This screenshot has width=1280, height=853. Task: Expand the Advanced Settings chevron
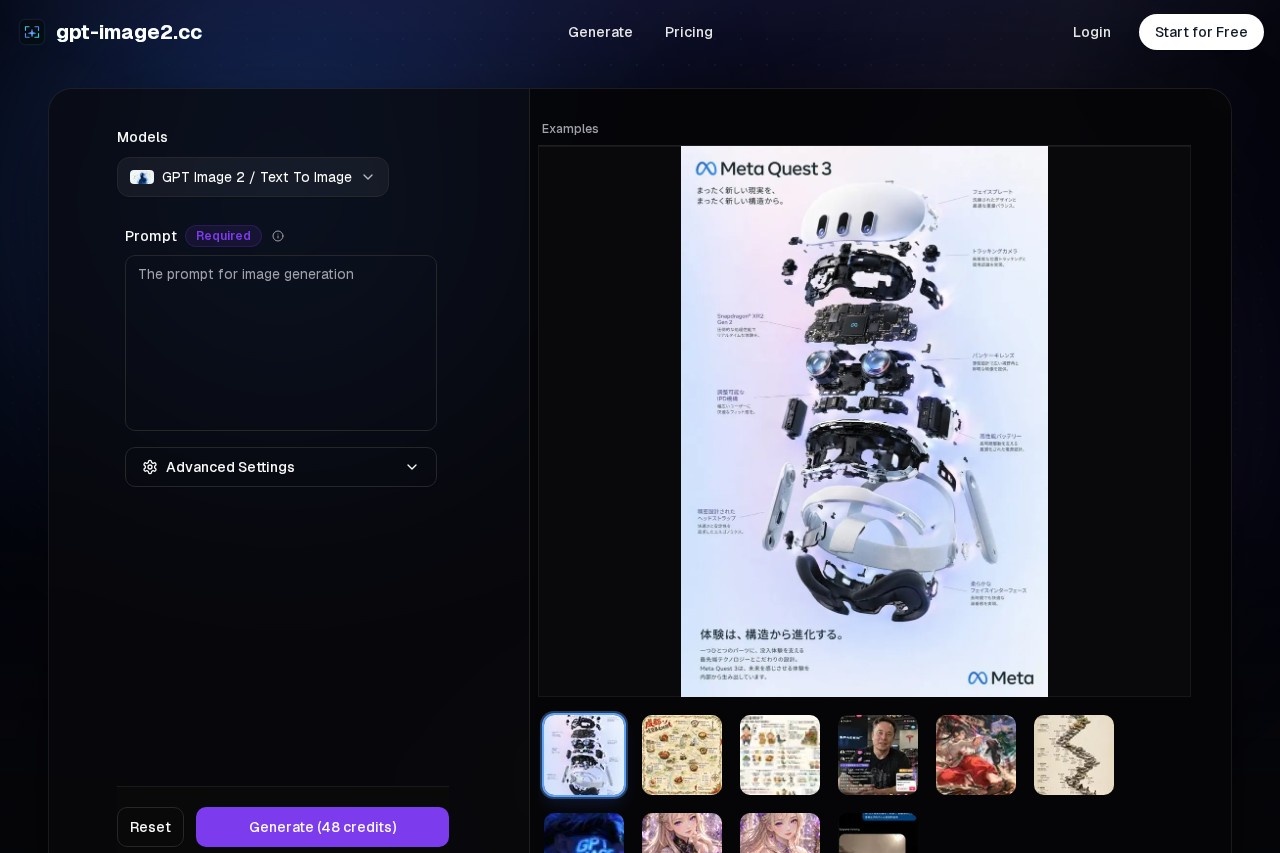pos(412,467)
